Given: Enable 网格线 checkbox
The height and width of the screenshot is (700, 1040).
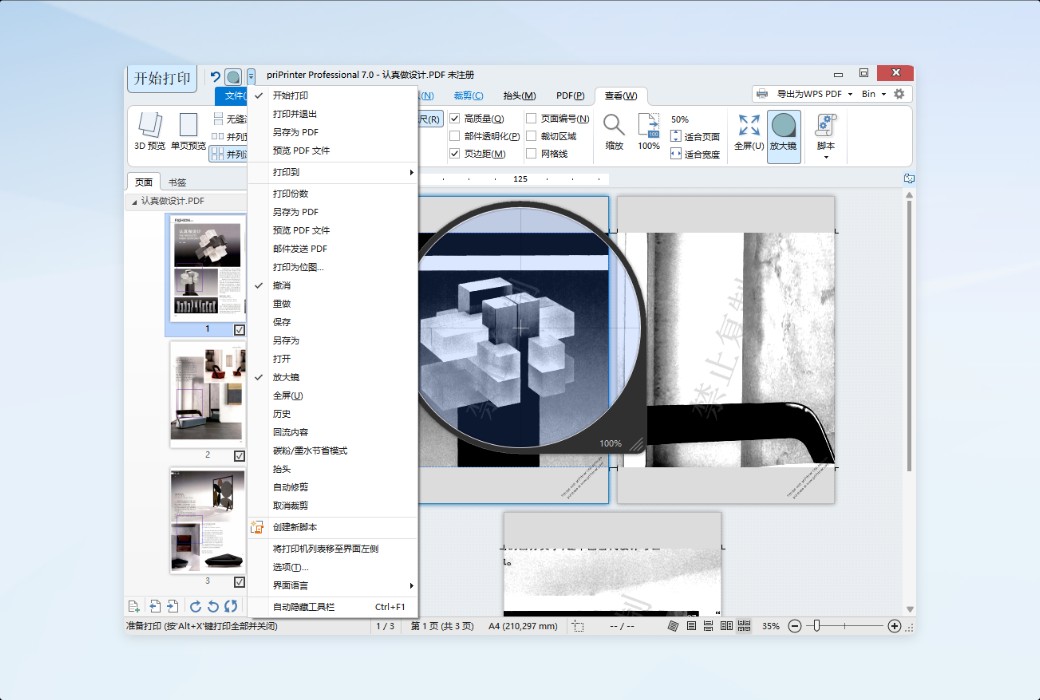Looking at the screenshot, I should click(x=531, y=153).
